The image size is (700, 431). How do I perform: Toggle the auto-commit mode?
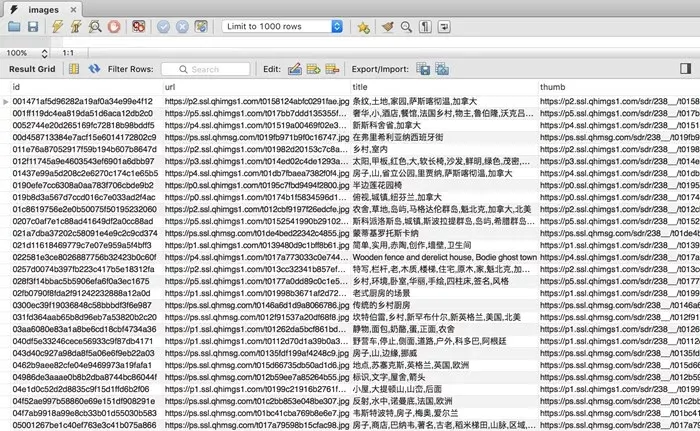coord(201,27)
